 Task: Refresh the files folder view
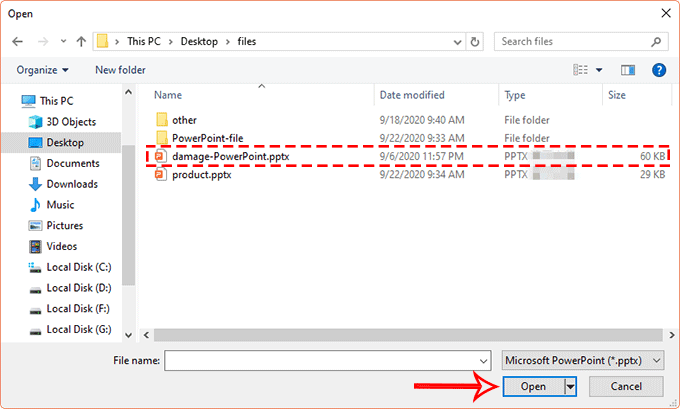click(x=475, y=42)
